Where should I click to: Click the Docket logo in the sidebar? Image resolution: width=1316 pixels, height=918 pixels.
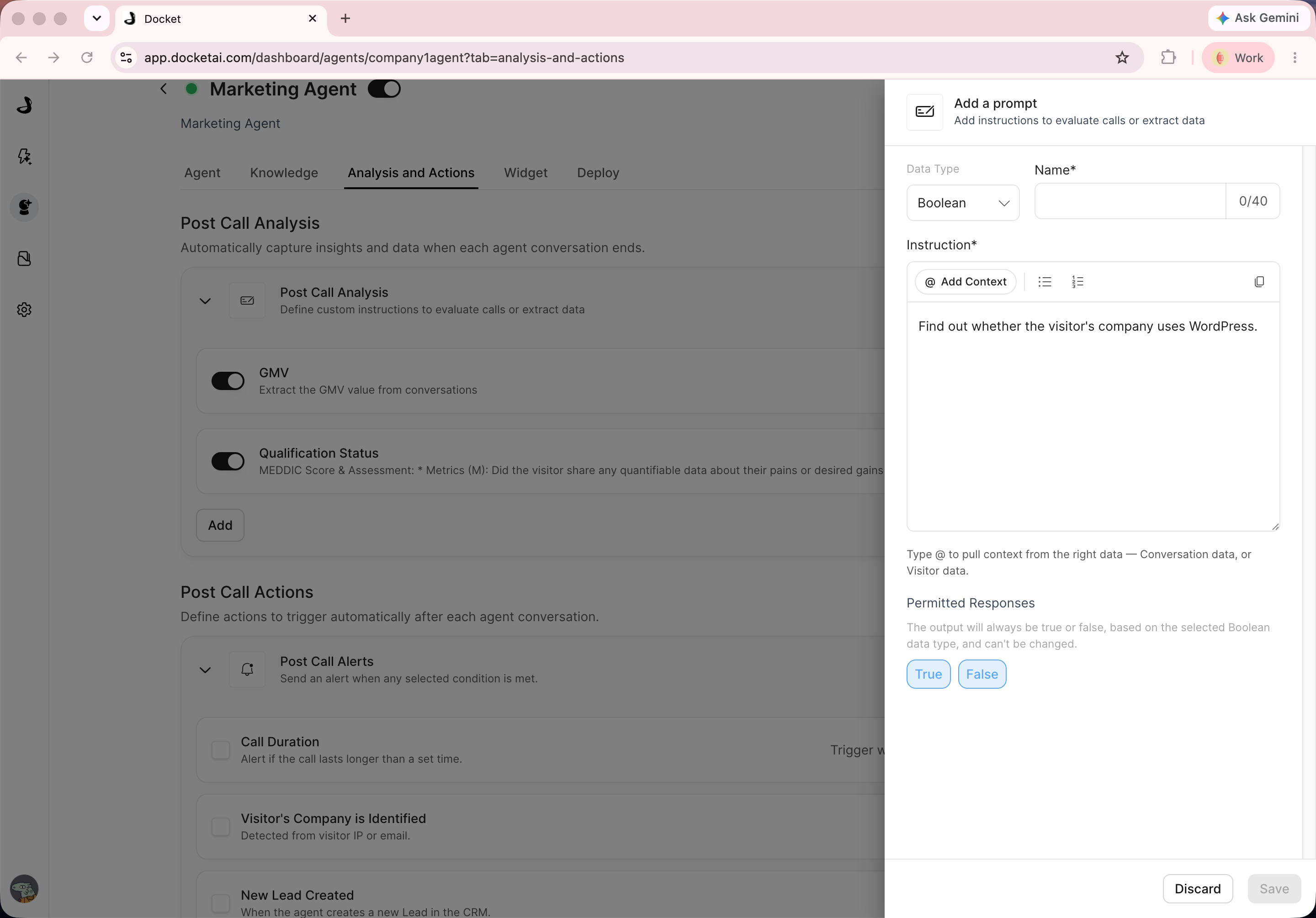(24, 105)
